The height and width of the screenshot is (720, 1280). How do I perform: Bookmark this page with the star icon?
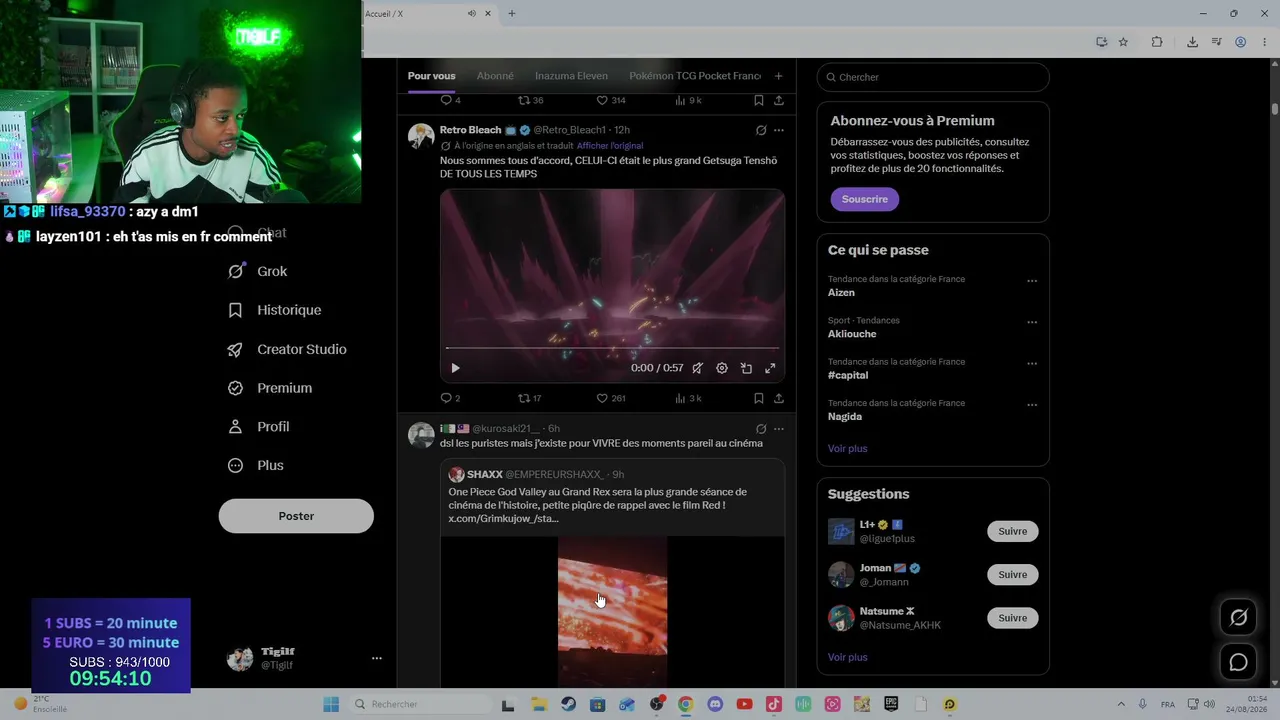[1123, 42]
